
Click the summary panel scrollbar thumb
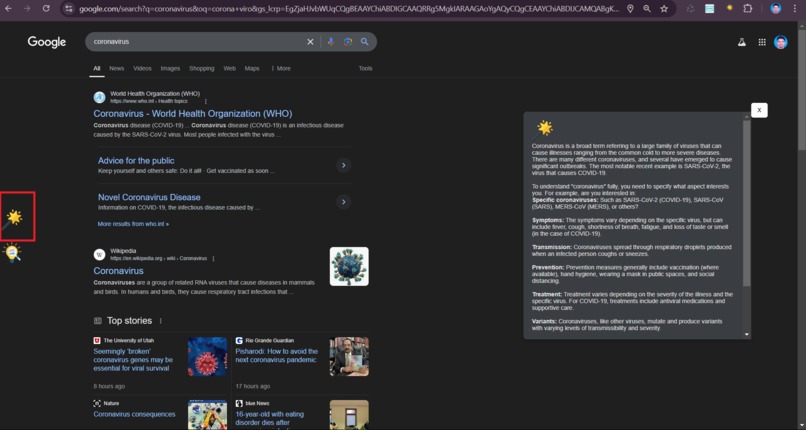746,203
